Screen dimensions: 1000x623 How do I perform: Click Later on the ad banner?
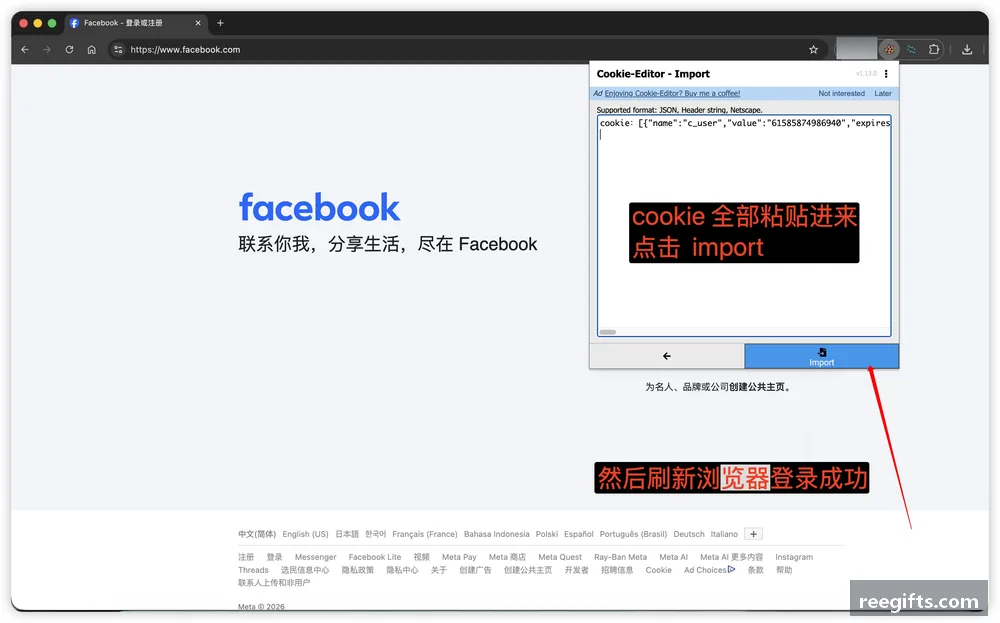click(x=883, y=93)
